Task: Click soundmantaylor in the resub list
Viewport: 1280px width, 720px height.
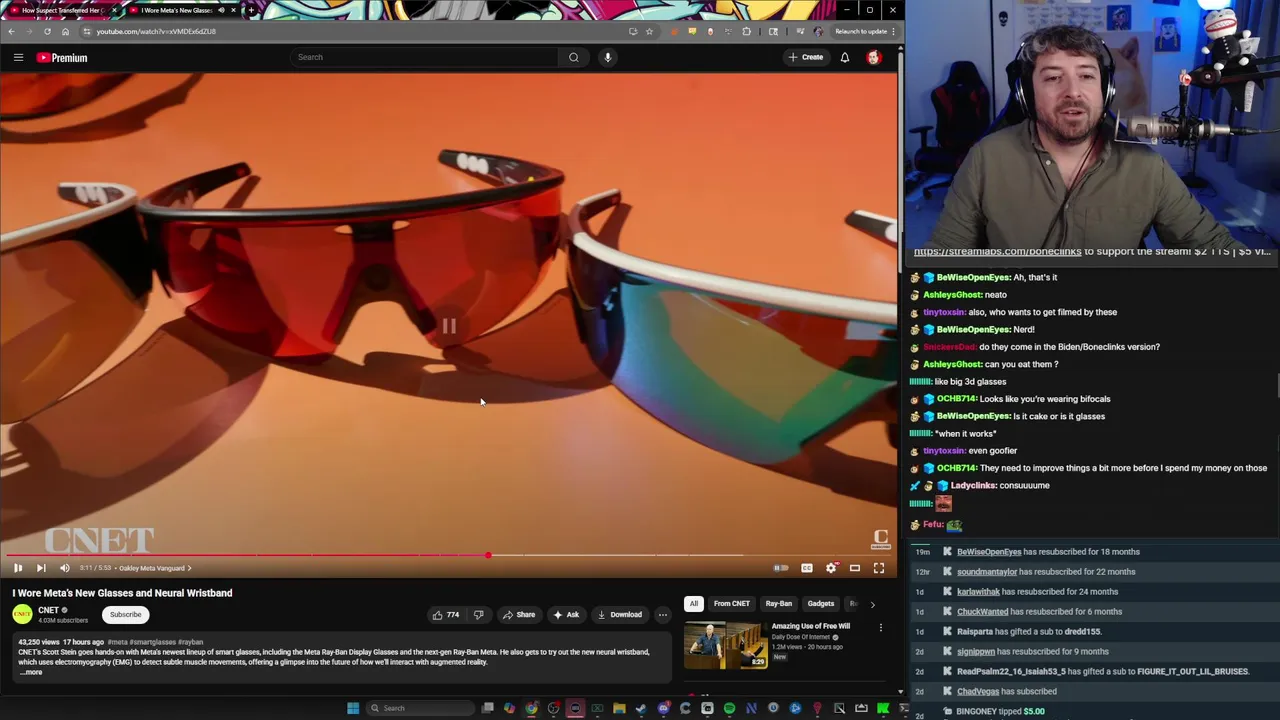Action: pyautogui.click(x=987, y=572)
